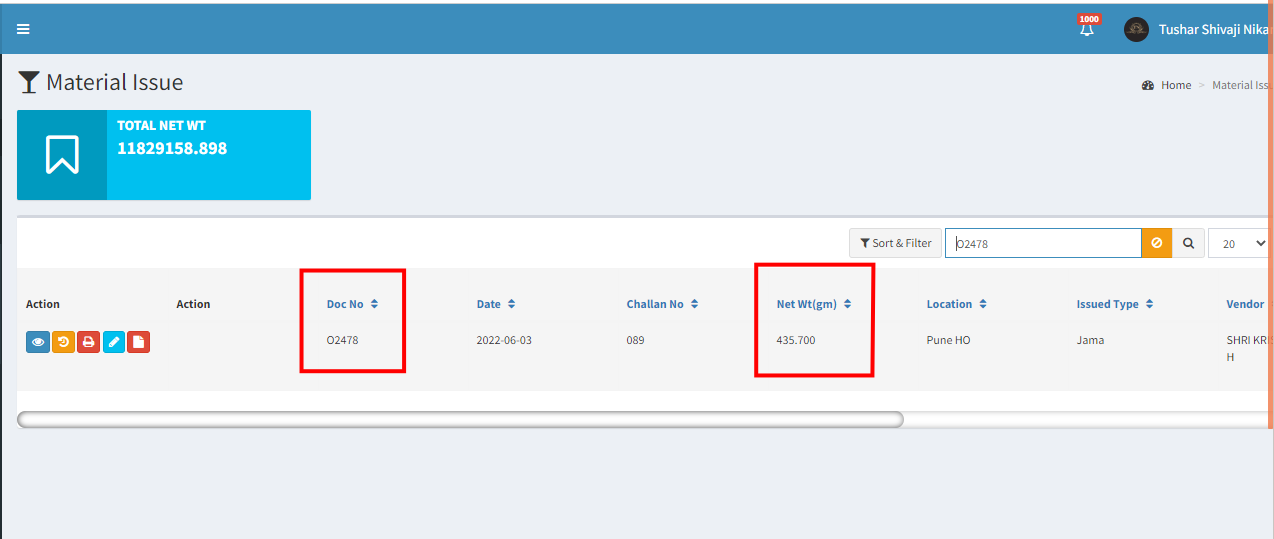Open Material Issue breadcrumb item
The image size is (1274, 539).
(1240, 85)
